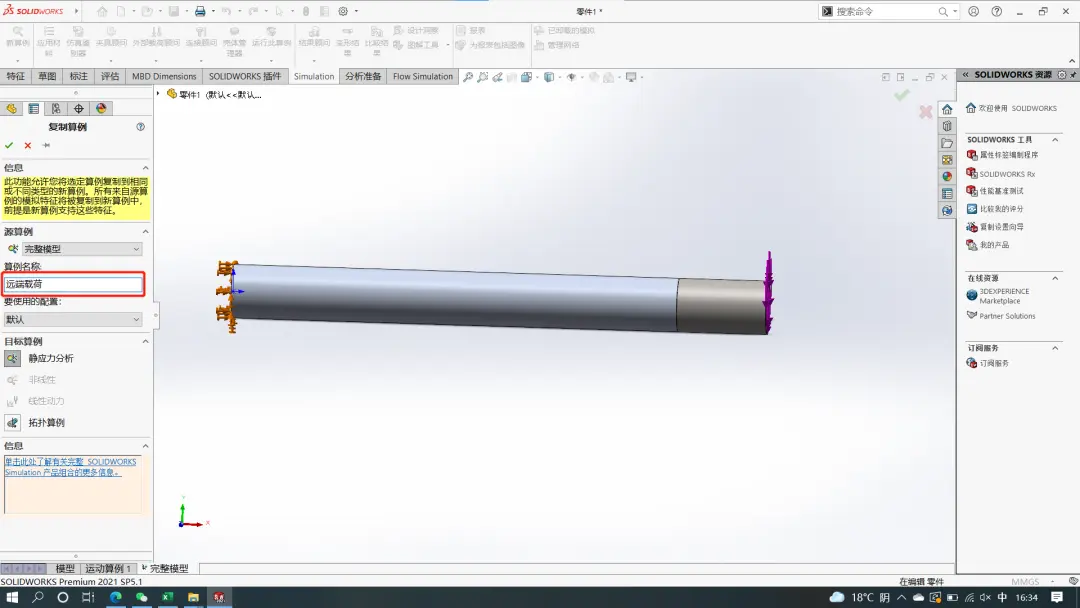Open the task pane Appearances color ball icon
1080x608 pixels.
click(947, 176)
